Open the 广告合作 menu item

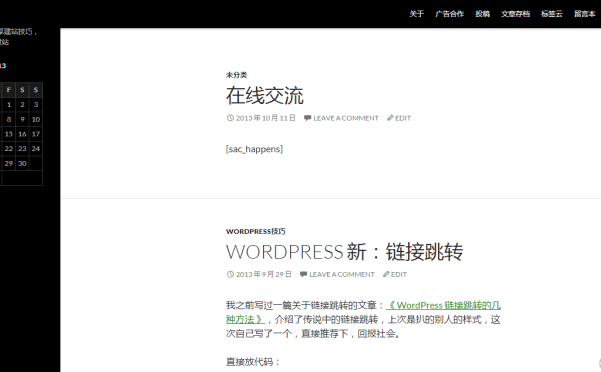tap(450, 14)
